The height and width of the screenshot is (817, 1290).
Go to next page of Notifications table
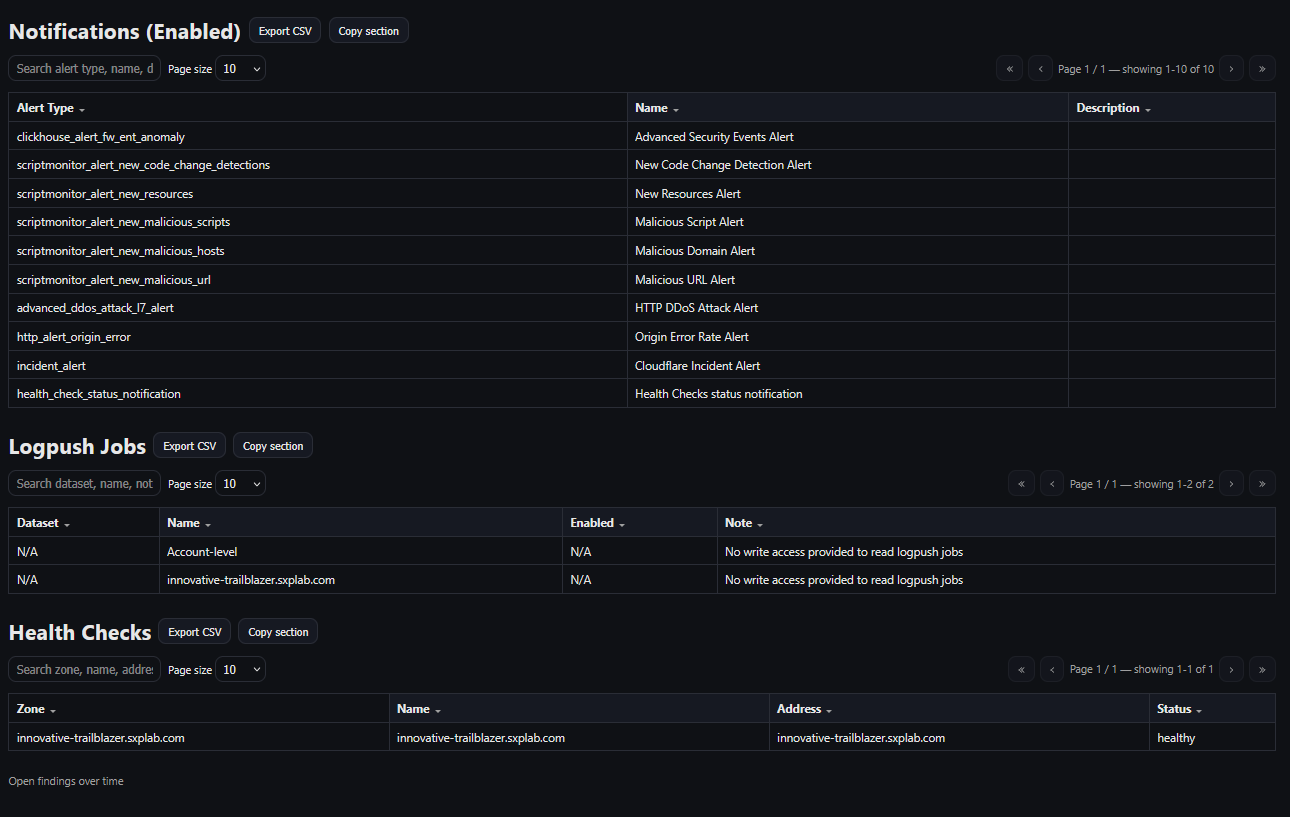(x=1231, y=68)
